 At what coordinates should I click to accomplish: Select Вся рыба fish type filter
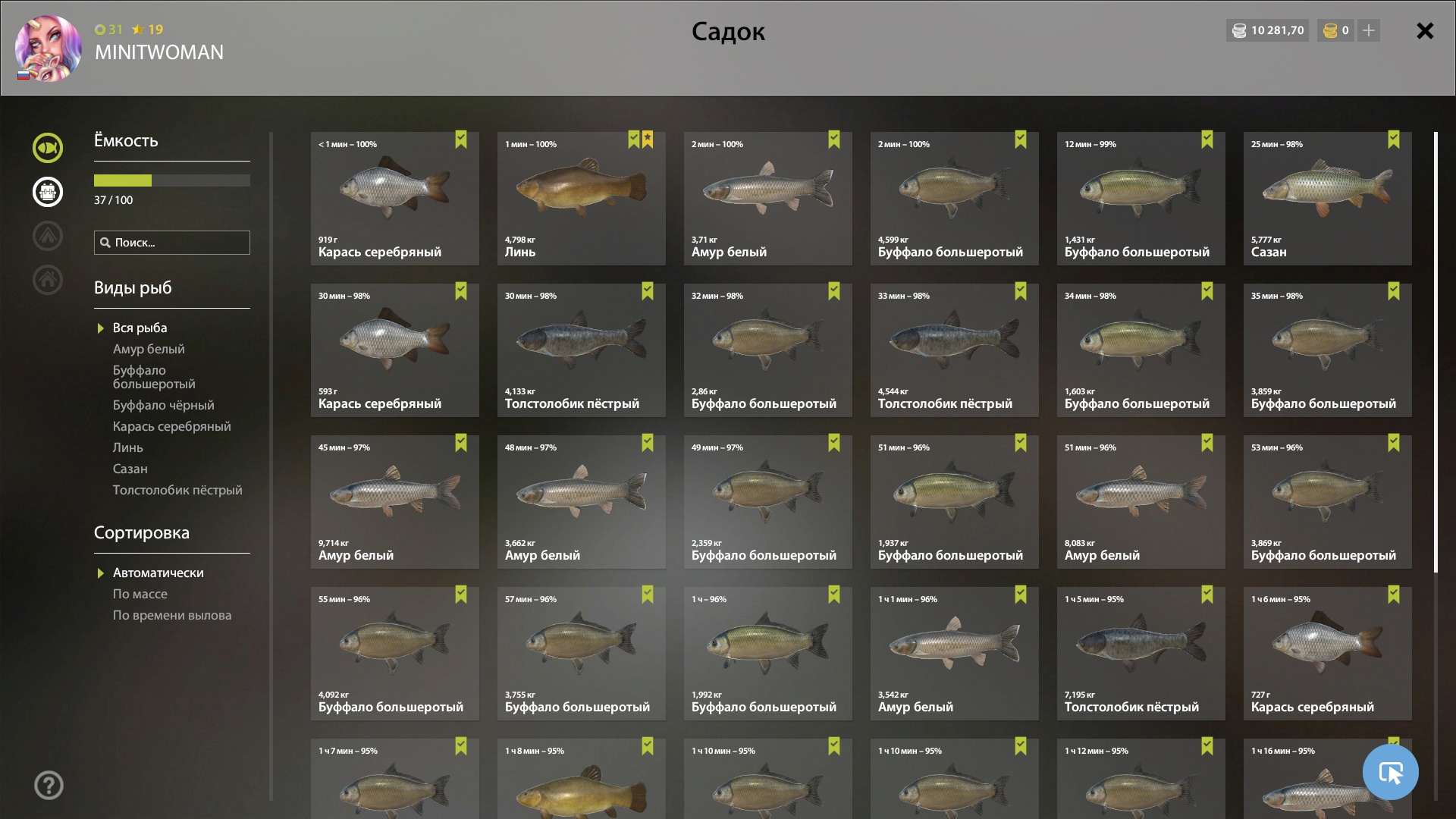coord(140,328)
